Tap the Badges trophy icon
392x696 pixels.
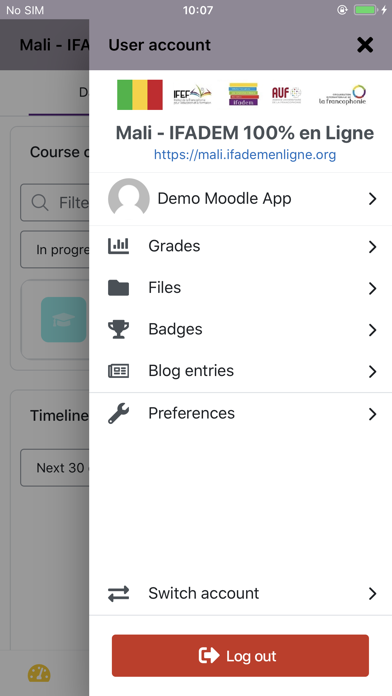119,329
